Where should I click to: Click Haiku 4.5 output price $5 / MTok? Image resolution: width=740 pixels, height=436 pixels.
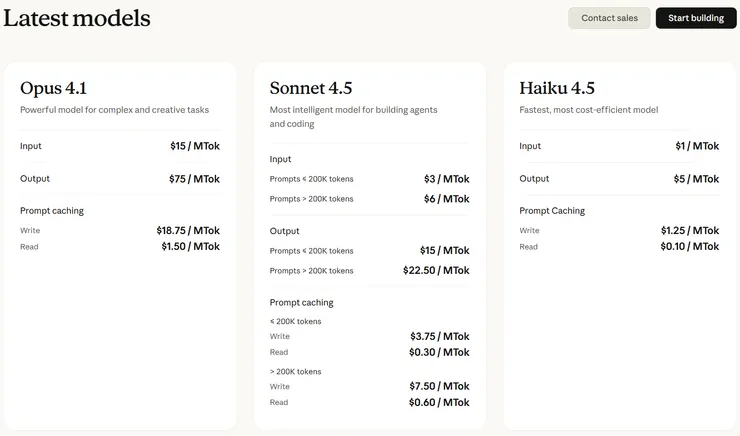(x=696, y=179)
